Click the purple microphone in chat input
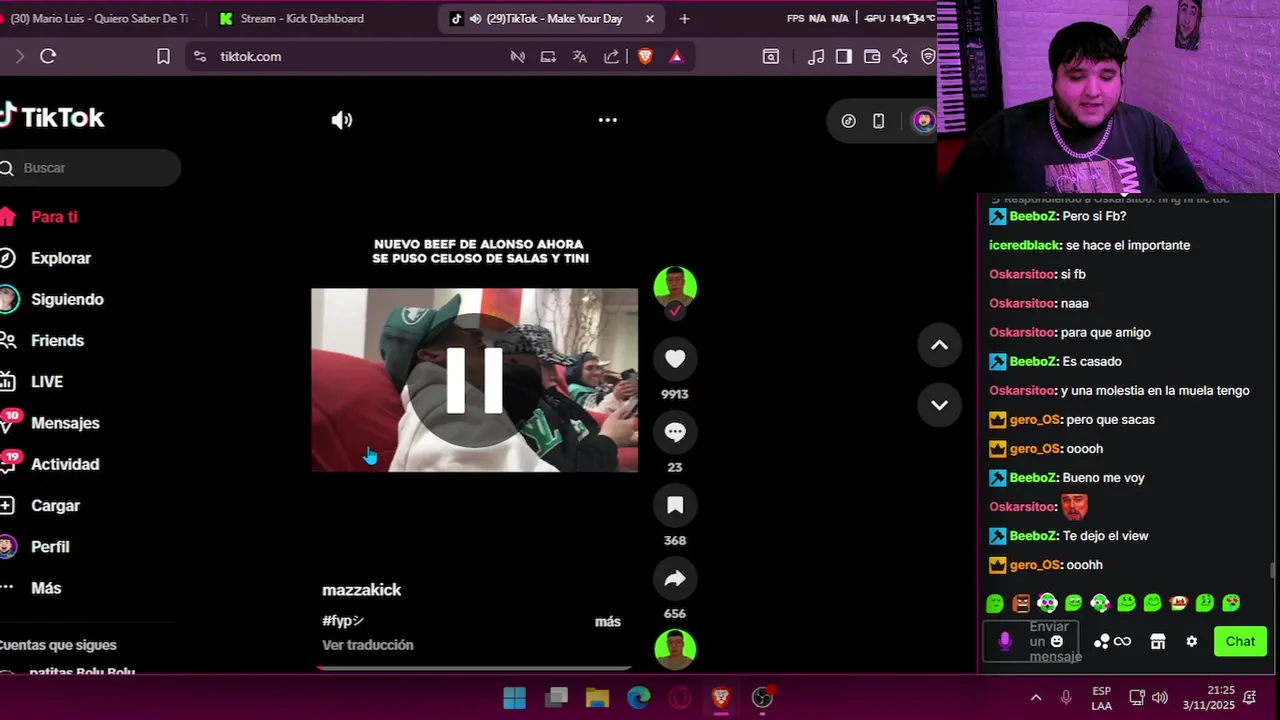This screenshot has width=1280, height=720. point(1005,642)
